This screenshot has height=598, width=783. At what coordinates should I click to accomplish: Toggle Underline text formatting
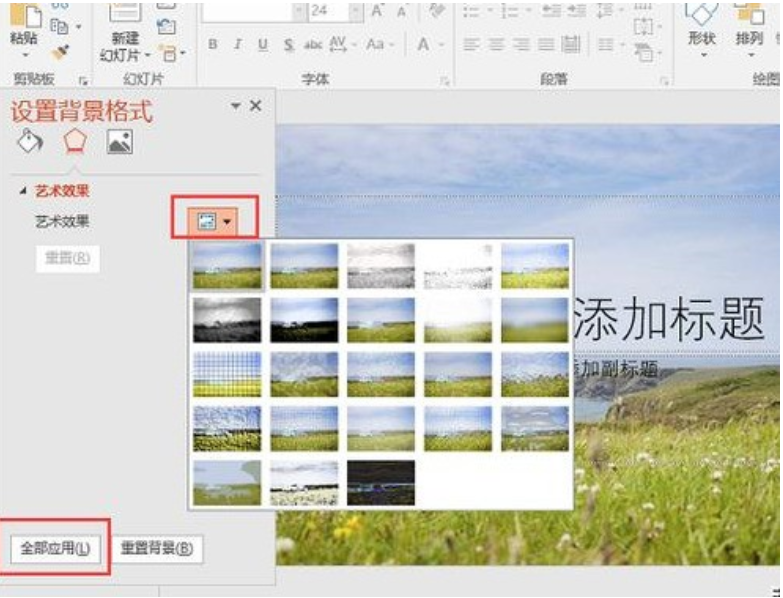(x=262, y=45)
